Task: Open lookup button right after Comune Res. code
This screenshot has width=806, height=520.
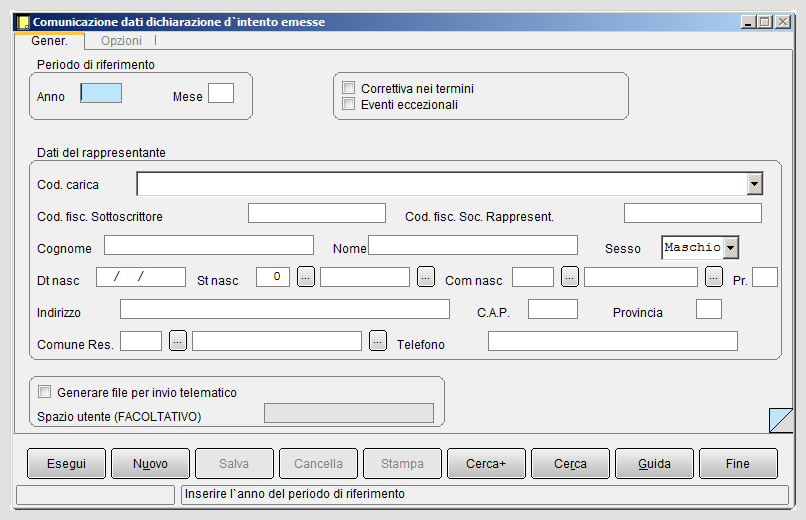Action: pyautogui.click(x=178, y=341)
